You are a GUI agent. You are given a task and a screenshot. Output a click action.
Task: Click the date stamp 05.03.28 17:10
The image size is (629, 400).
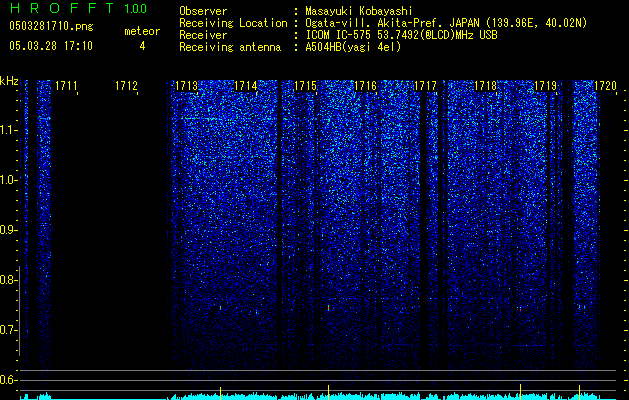(x=51, y=46)
